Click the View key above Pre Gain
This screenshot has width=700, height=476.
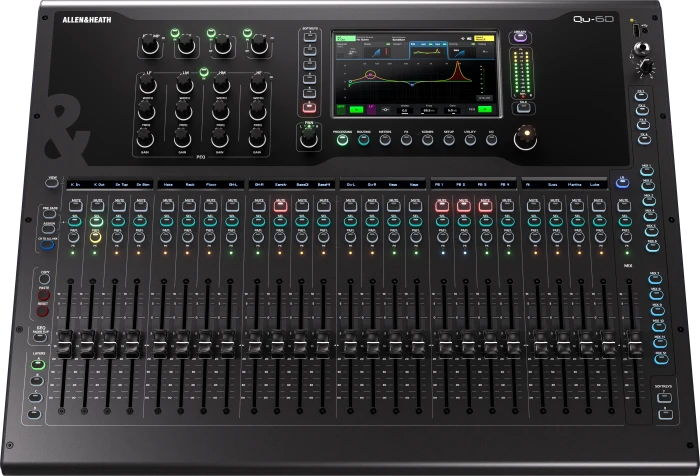(52, 182)
